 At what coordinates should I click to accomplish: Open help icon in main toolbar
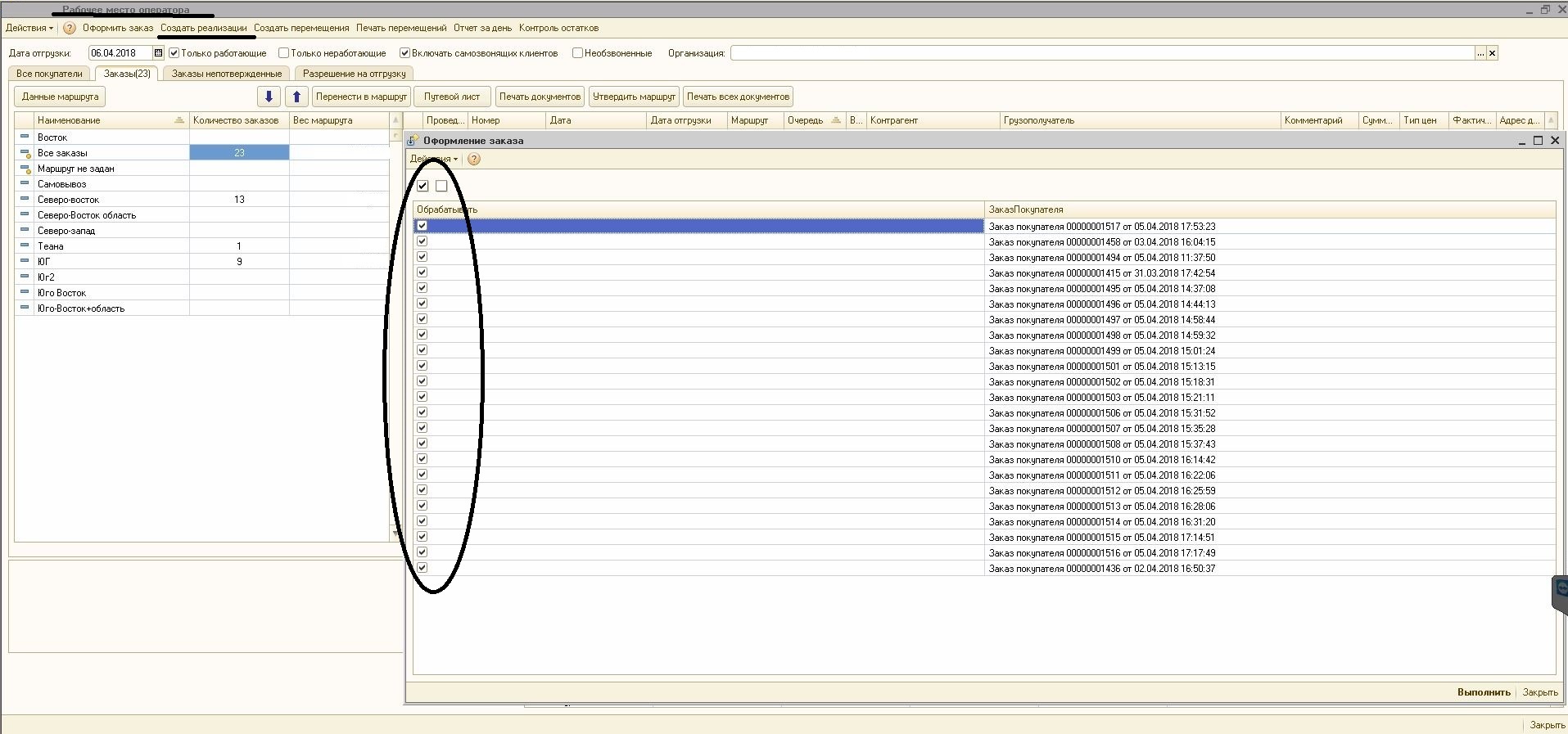(x=70, y=28)
